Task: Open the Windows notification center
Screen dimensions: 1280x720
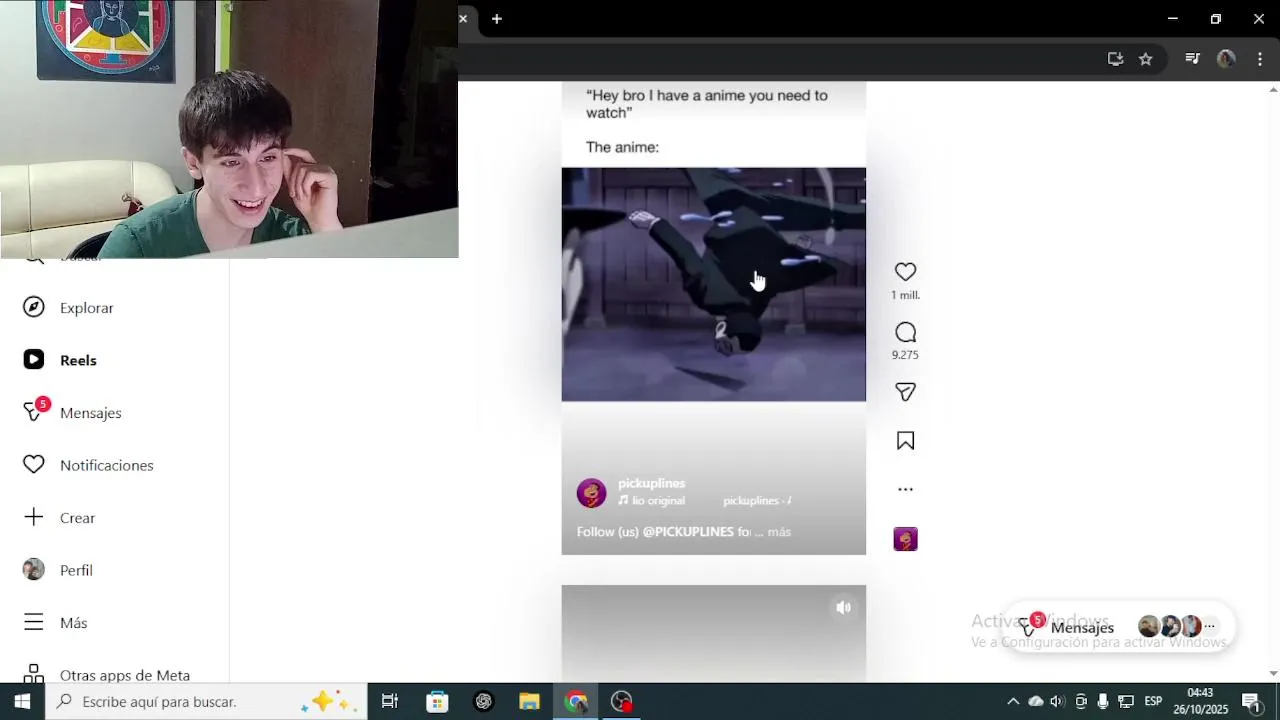Action: point(1251,701)
